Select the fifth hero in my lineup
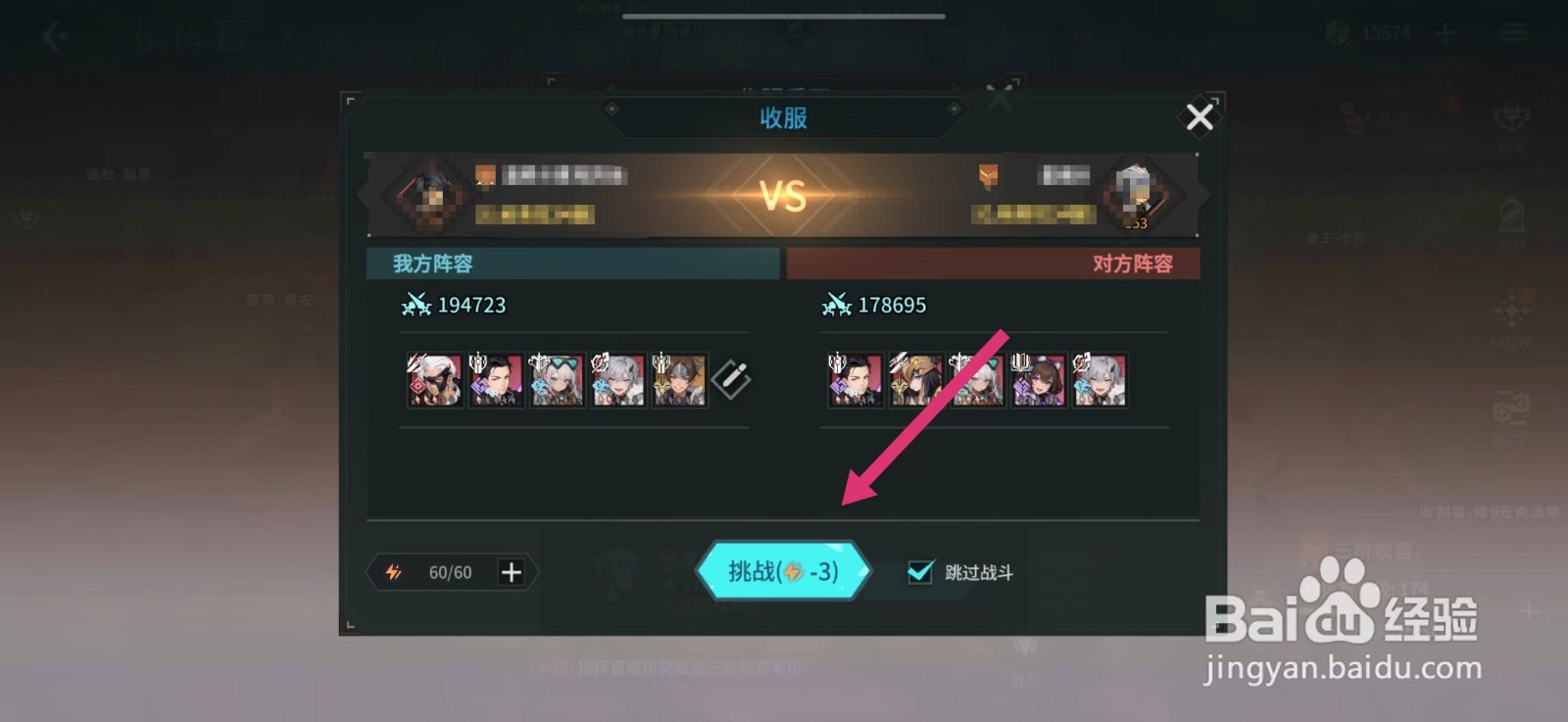This screenshot has height=722, width=1568. click(679, 380)
